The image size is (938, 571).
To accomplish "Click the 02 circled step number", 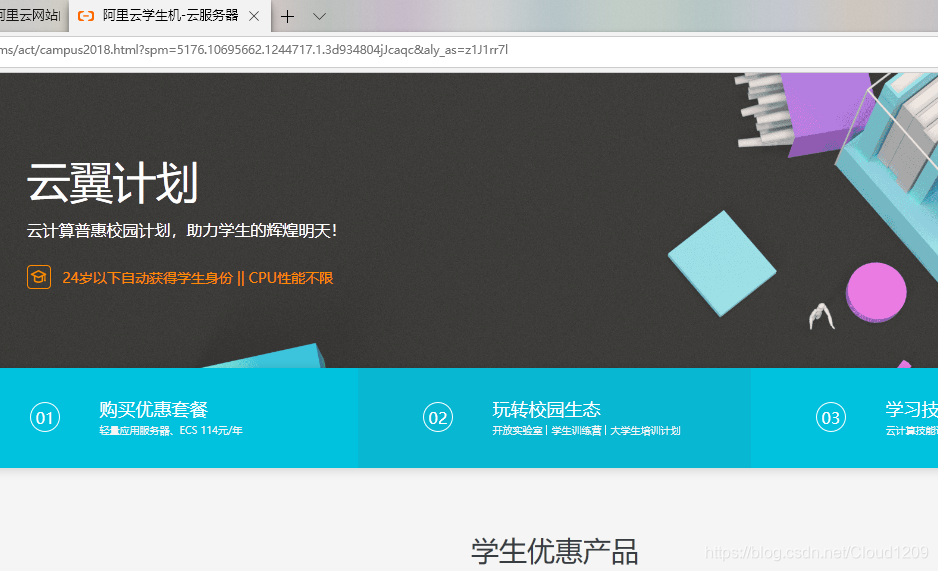I will [438, 418].
